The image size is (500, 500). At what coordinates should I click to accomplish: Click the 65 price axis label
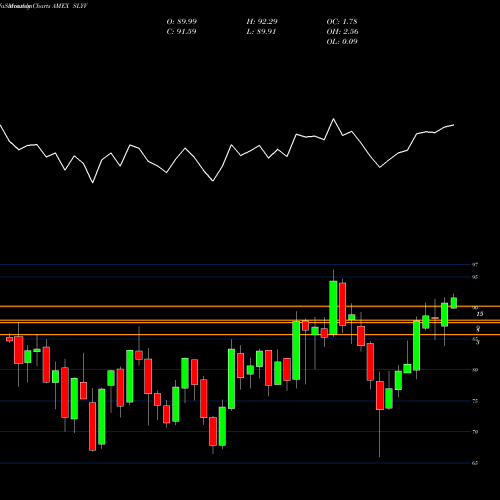click(475, 463)
